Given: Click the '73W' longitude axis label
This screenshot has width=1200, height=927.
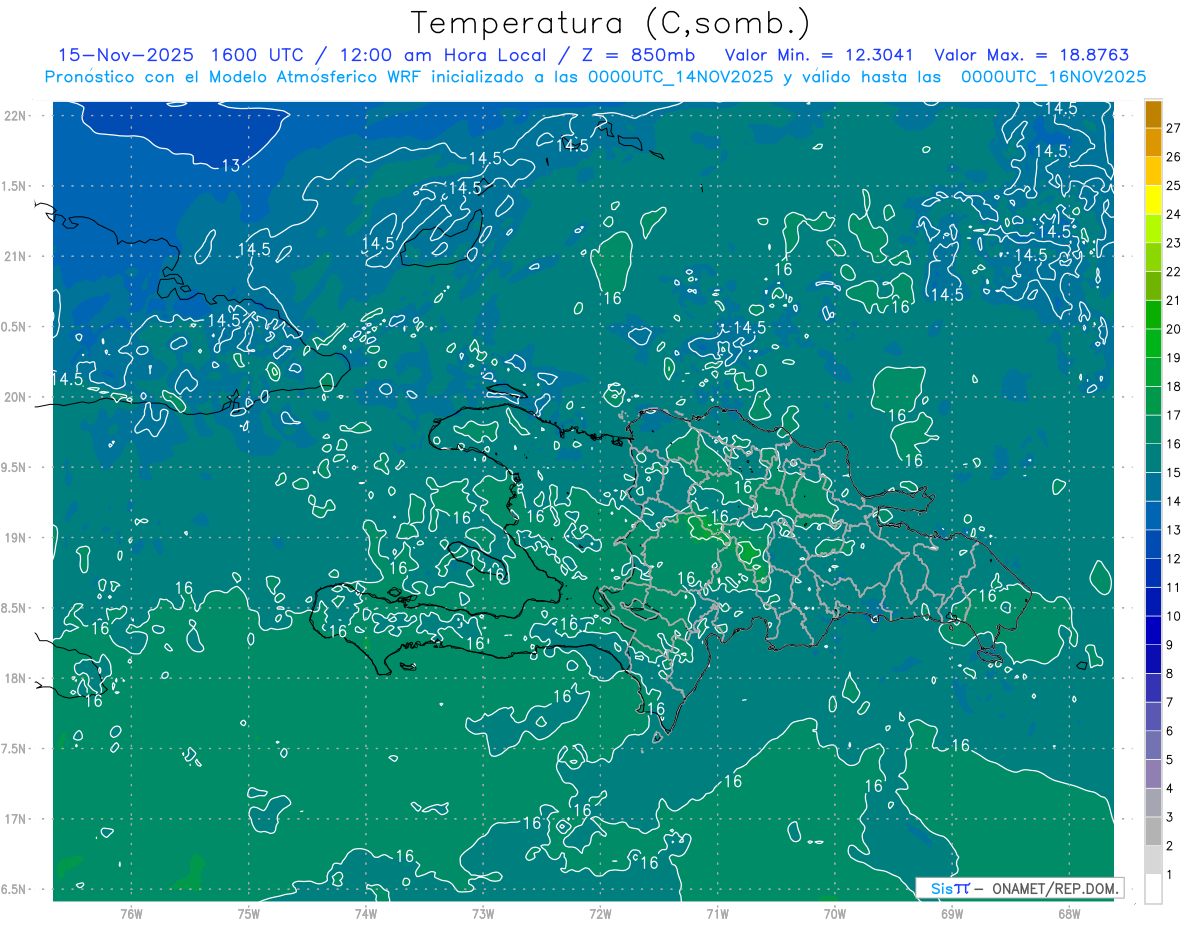Looking at the screenshot, I should click(483, 913).
